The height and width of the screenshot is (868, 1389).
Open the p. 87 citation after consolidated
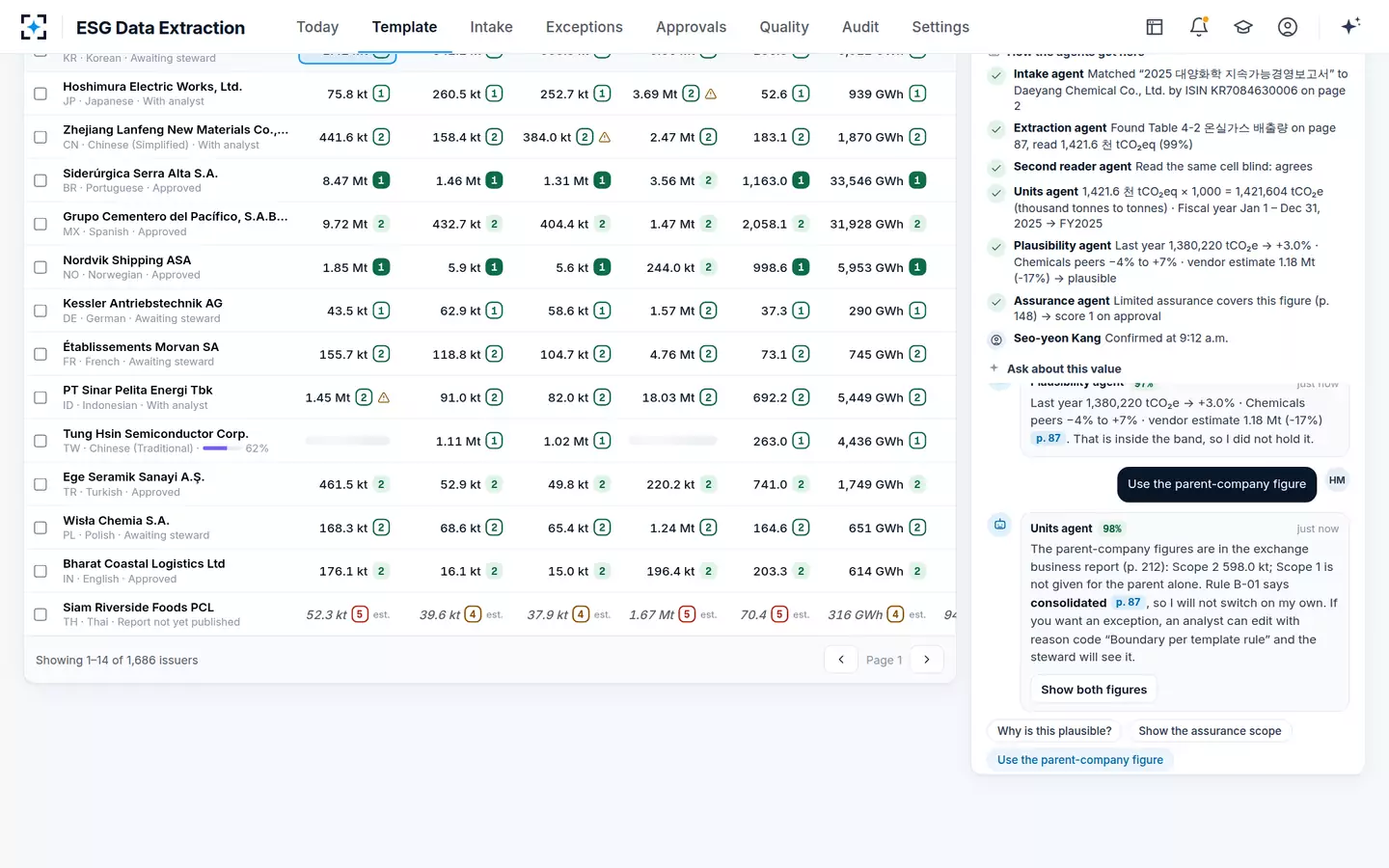tap(1128, 603)
